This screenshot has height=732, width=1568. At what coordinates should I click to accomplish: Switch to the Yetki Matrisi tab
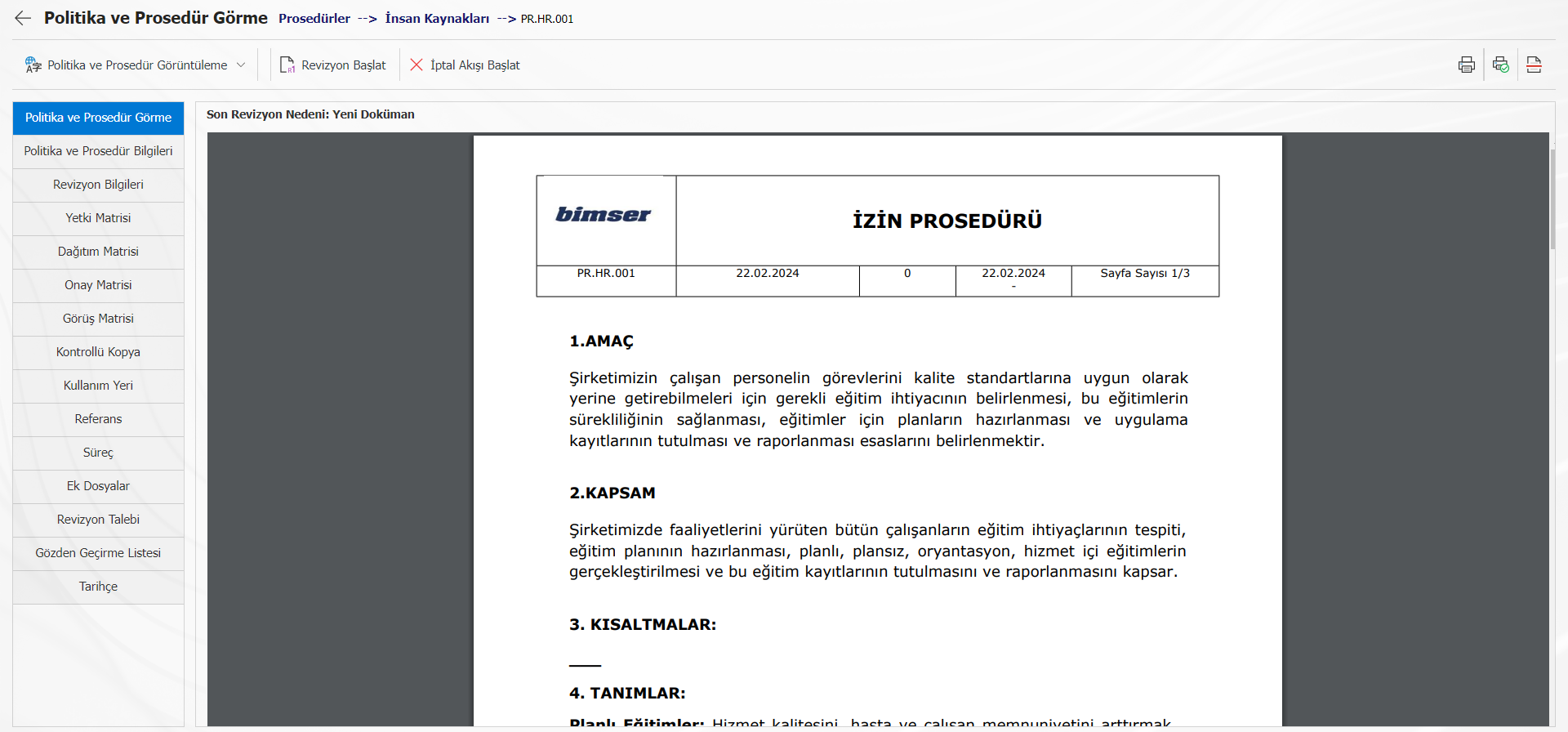point(98,218)
